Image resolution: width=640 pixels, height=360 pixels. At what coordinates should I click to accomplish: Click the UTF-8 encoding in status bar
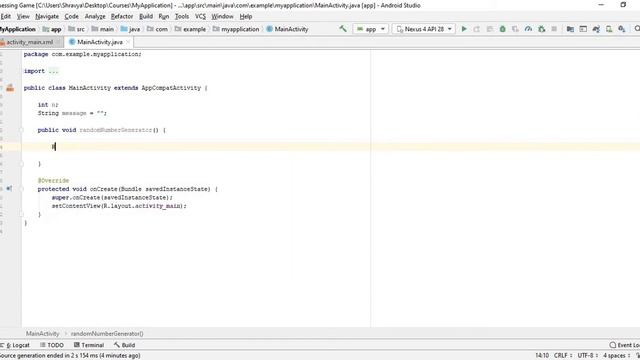pyautogui.click(x=587, y=356)
